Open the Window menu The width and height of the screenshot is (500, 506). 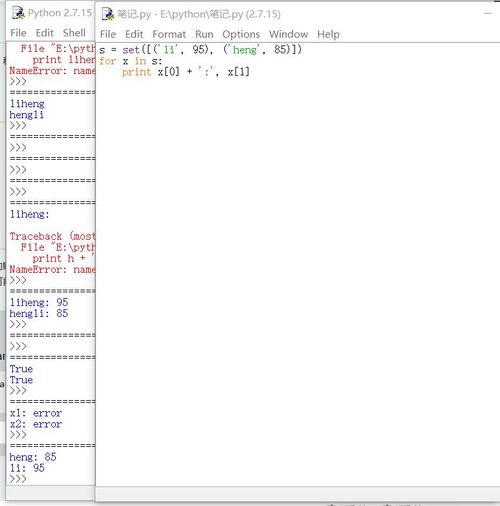288,34
